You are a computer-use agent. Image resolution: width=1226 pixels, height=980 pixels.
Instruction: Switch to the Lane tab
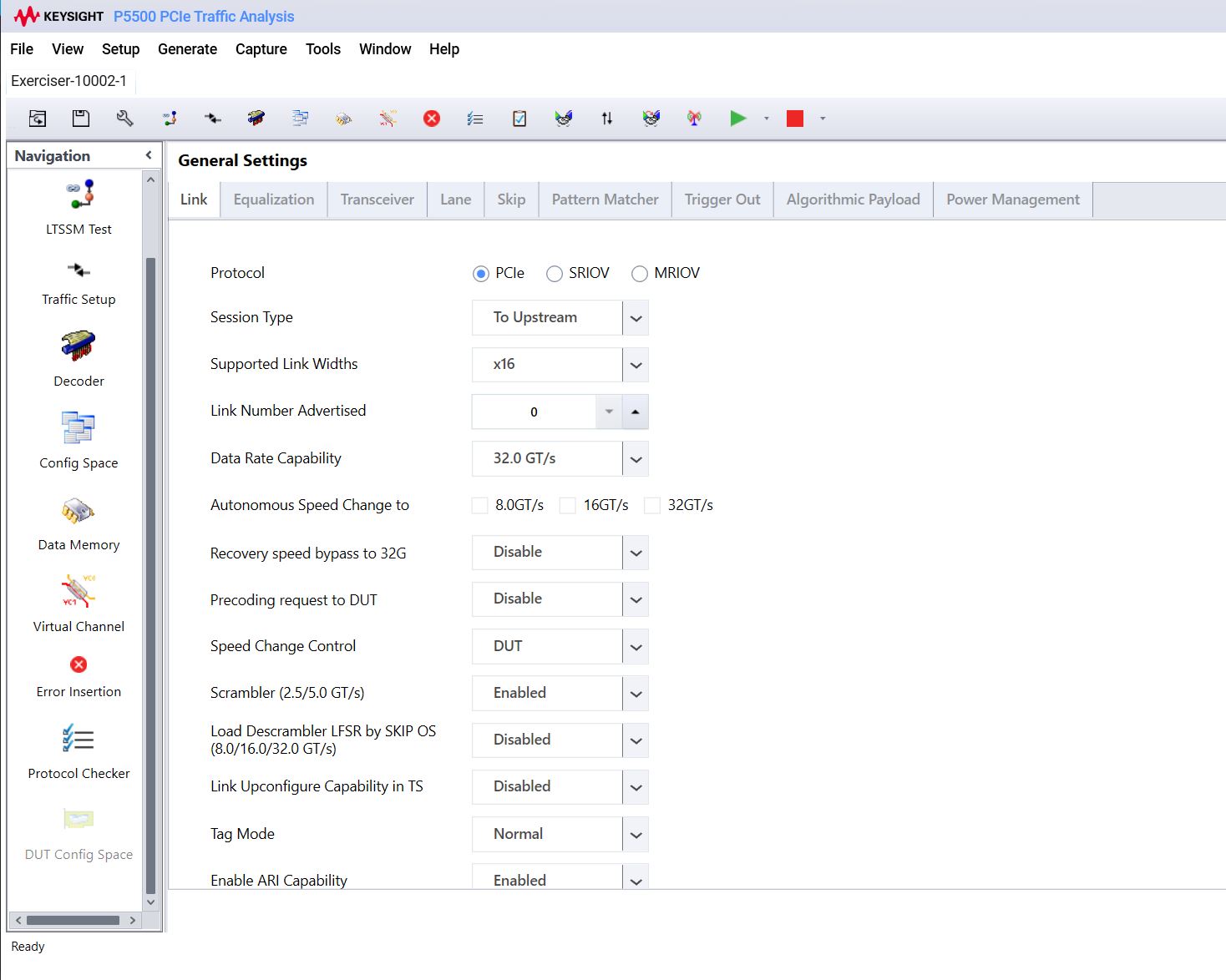pos(456,200)
